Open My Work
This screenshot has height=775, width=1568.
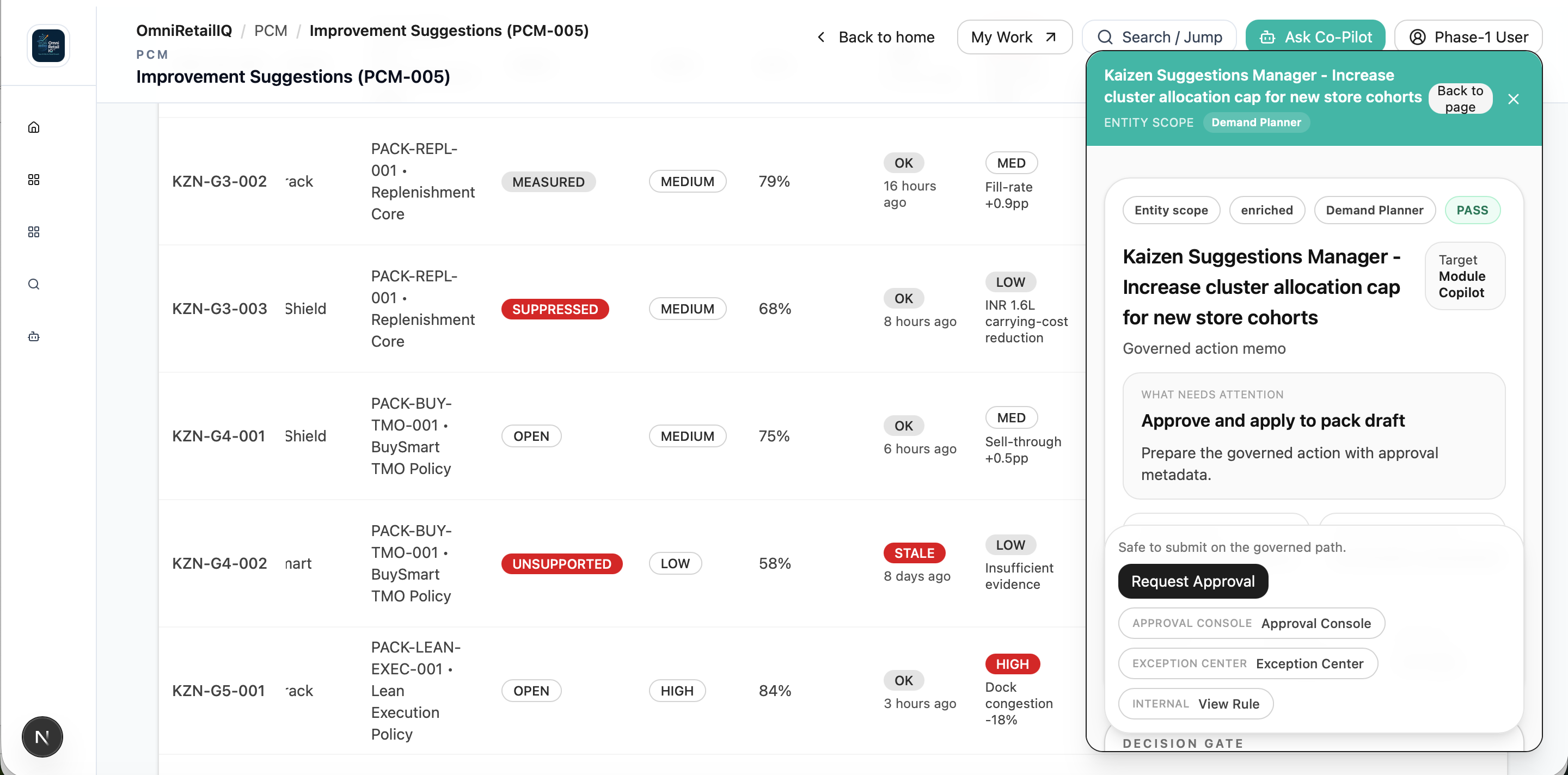click(x=1014, y=37)
